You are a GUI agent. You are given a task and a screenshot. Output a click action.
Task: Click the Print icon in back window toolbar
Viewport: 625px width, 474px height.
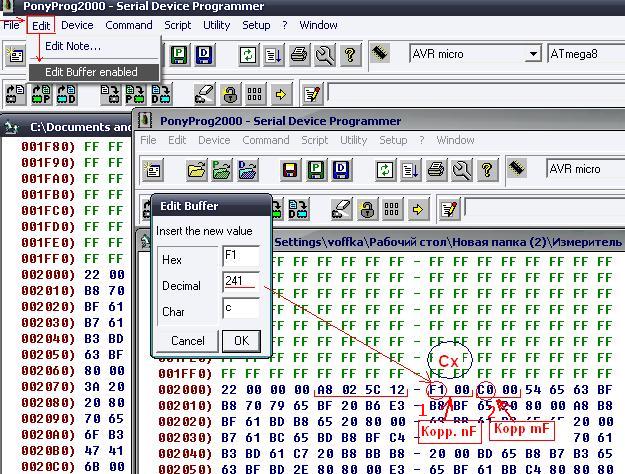click(x=299, y=54)
